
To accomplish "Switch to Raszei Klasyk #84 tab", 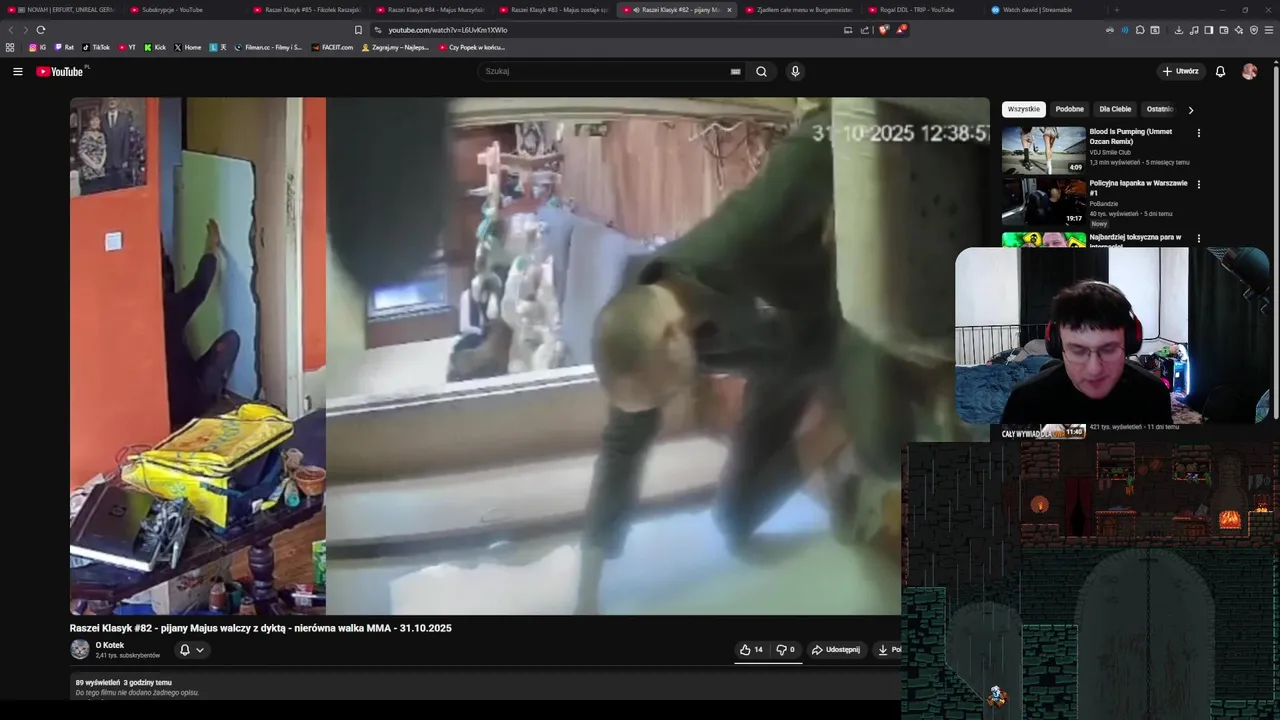I will tap(432, 10).
